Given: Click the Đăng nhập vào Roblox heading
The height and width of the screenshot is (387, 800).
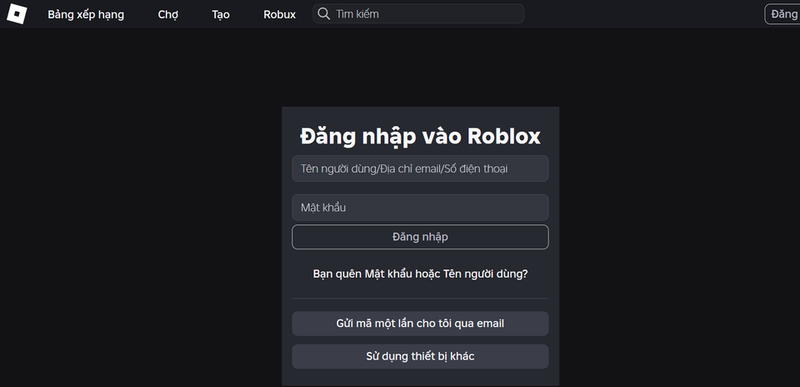Looking at the screenshot, I should 420,137.
